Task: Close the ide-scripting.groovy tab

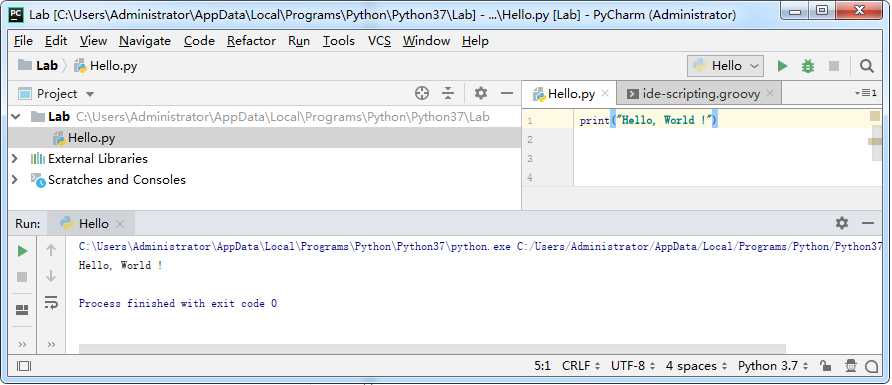Action: click(770, 93)
